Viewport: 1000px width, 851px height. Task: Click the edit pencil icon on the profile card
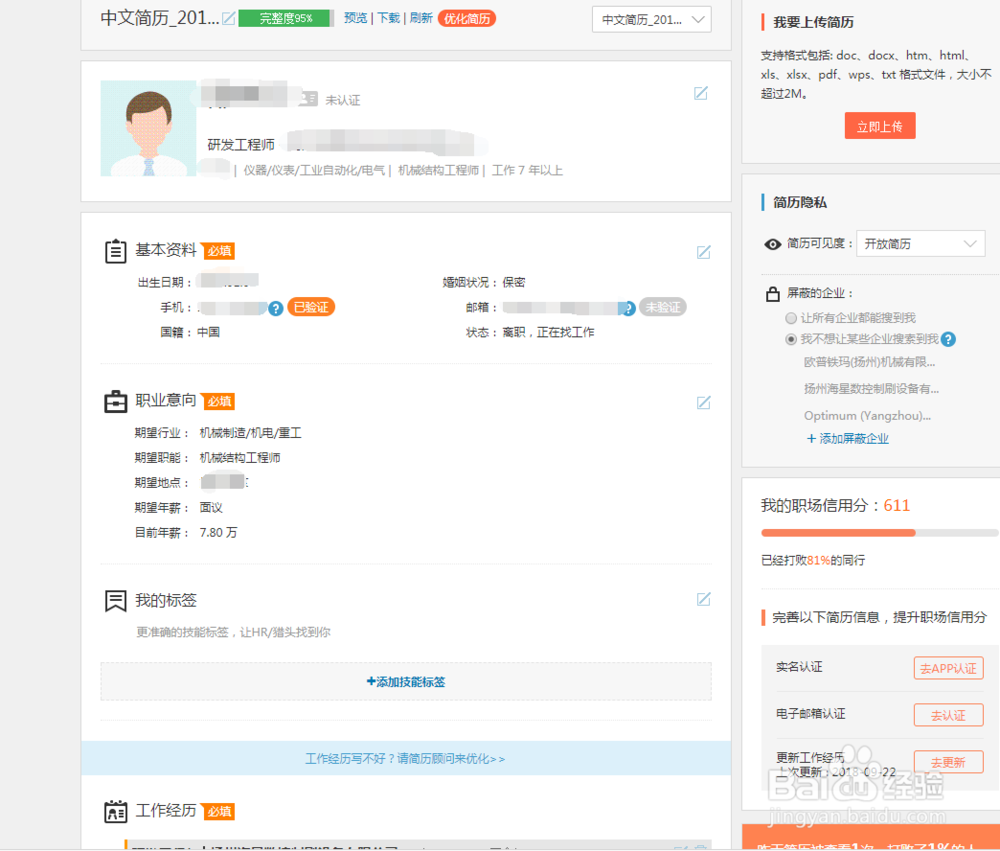701,93
